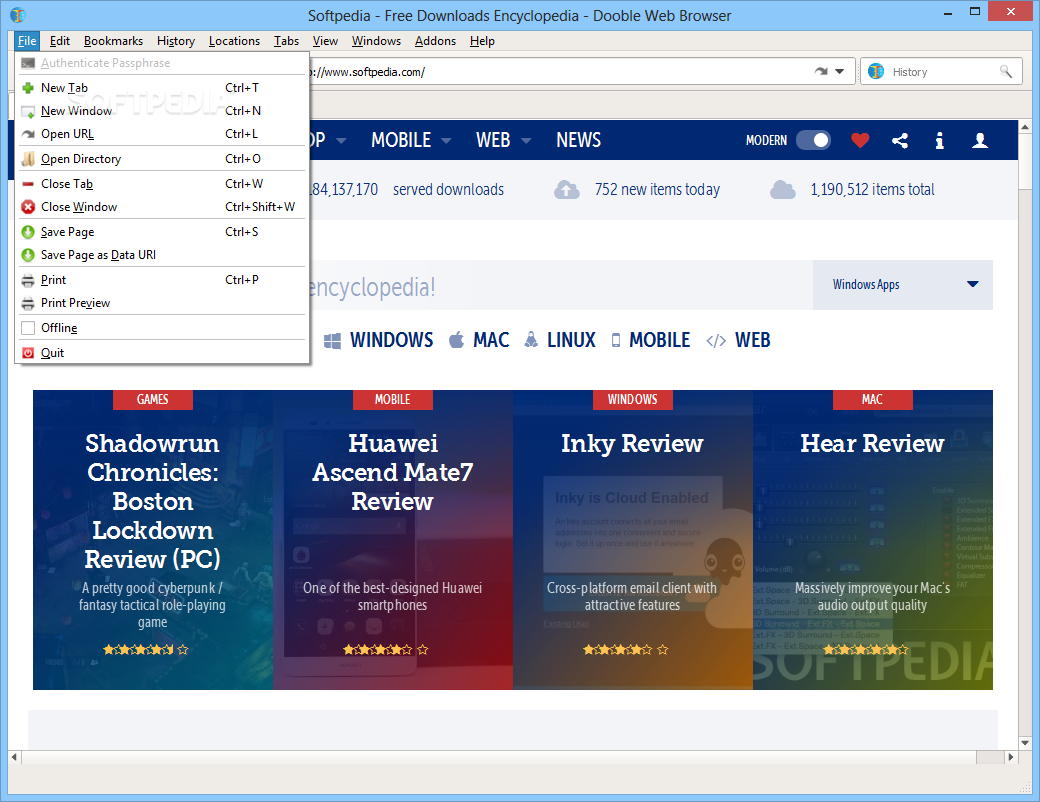Click the New Window icon in File menu
1040x802 pixels.
(28, 111)
